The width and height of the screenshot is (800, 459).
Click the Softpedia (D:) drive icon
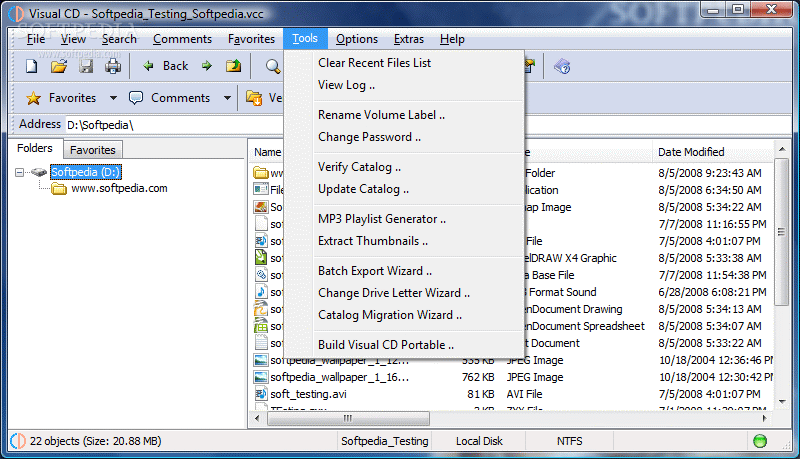[x=39, y=172]
